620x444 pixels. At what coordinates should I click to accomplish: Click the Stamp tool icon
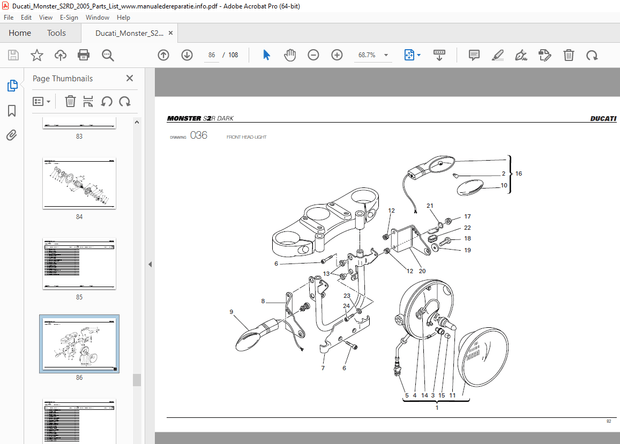[545, 55]
